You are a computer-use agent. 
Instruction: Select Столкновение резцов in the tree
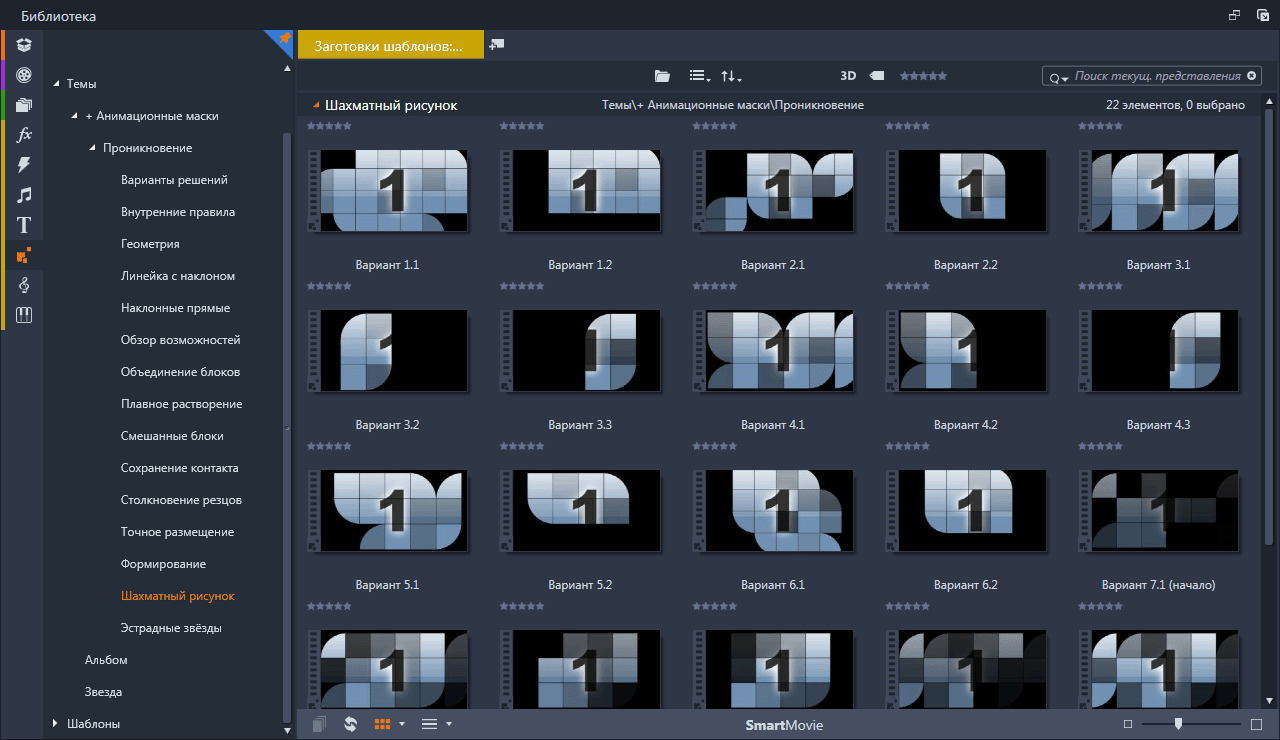(181, 500)
